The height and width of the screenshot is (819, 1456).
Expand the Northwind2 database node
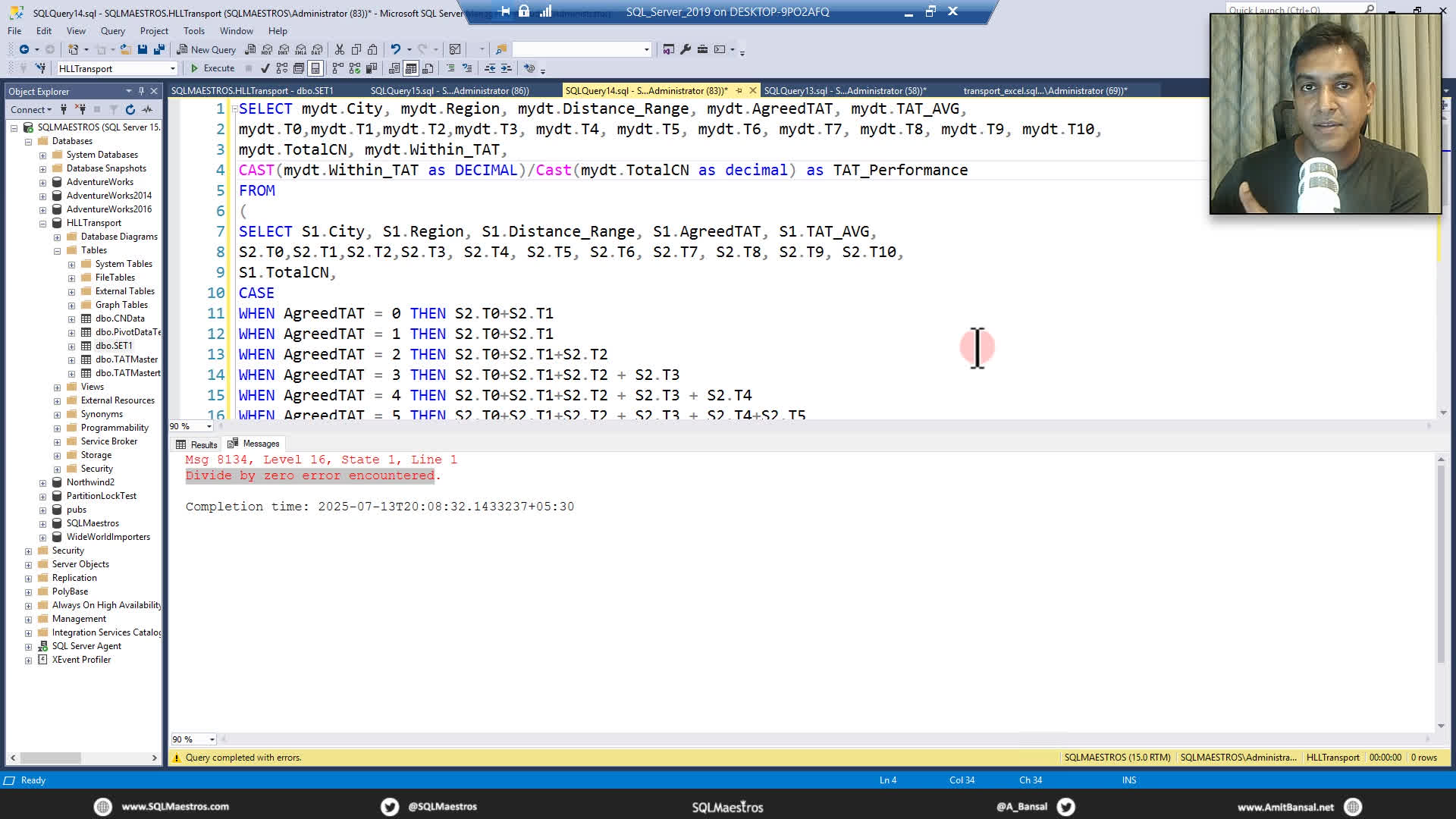(x=42, y=483)
